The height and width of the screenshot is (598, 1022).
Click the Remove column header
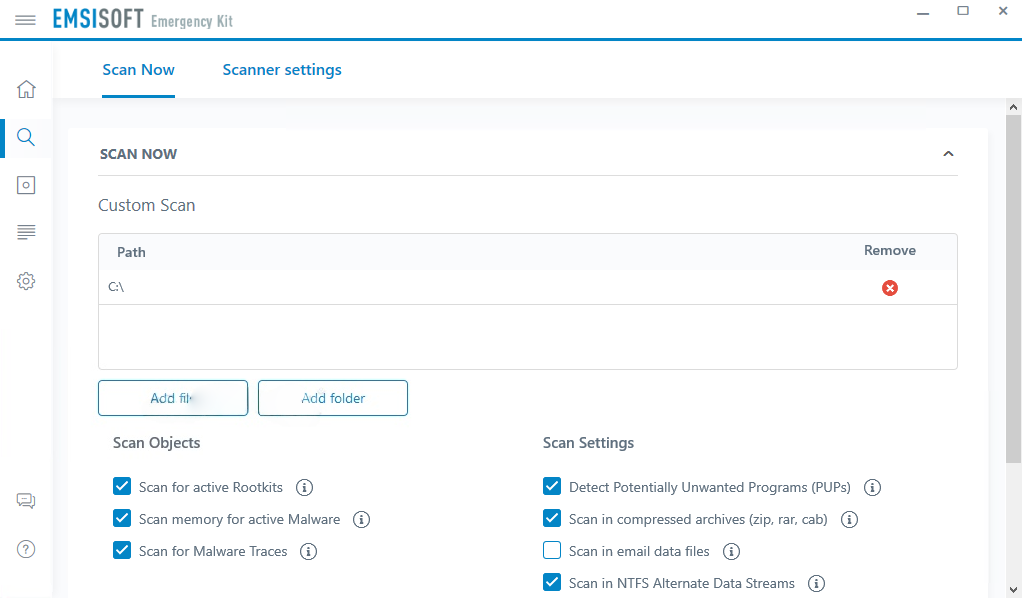890,250
